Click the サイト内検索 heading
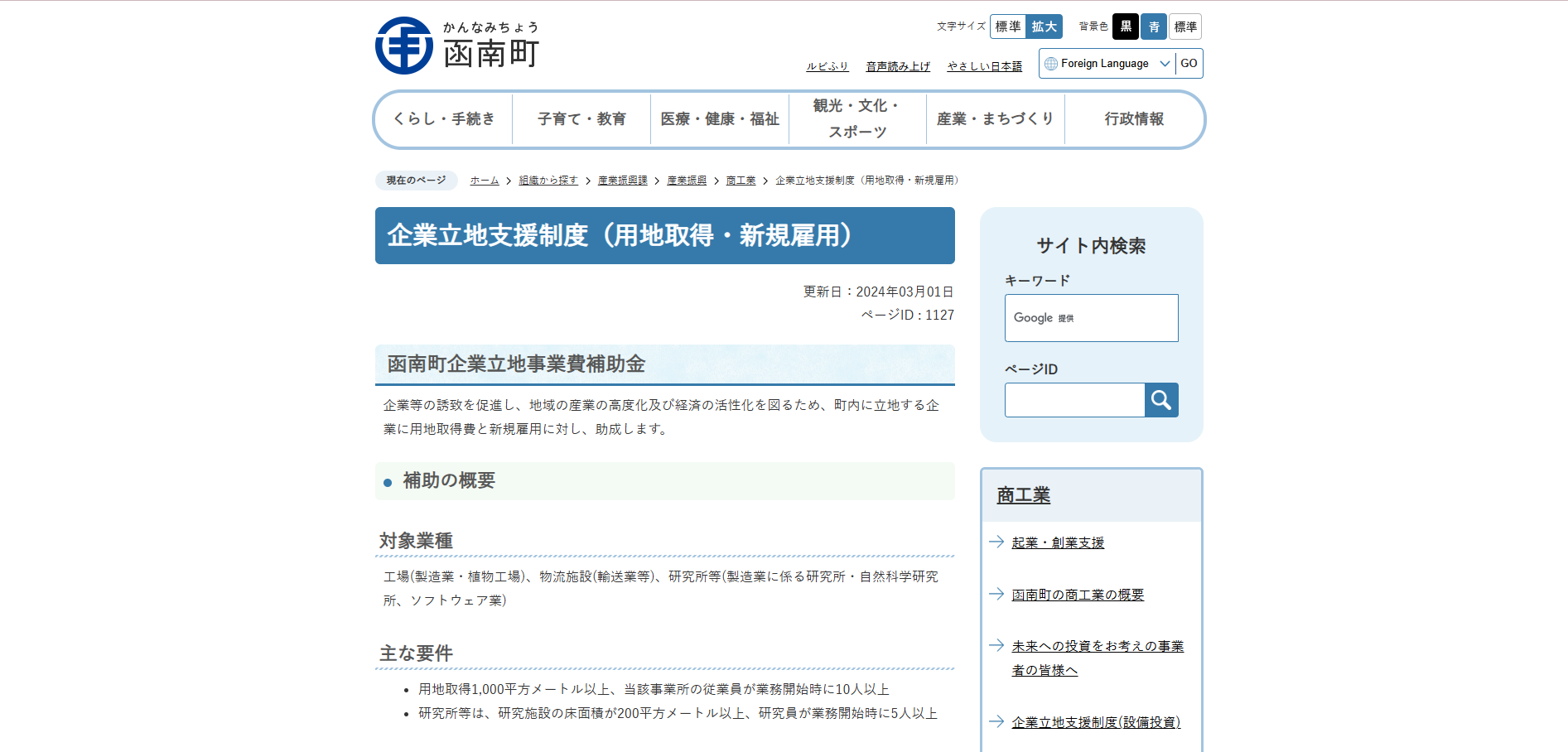 (1092, 246)
